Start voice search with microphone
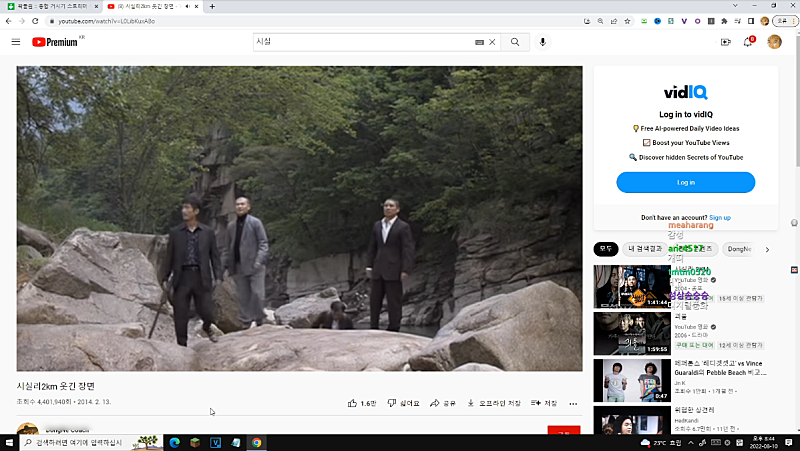Viewport: 800px width, 451px height. coord(542,42)
